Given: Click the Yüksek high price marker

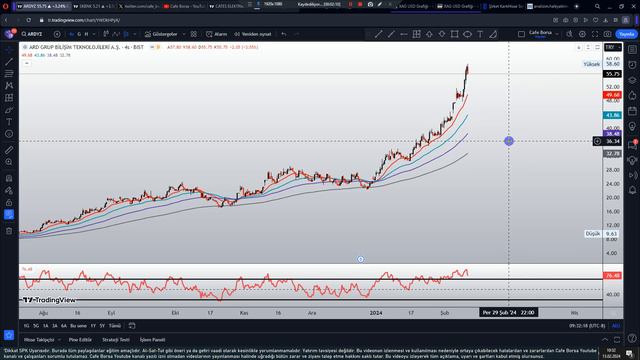Looking at the screenshot, I should 591,64.
